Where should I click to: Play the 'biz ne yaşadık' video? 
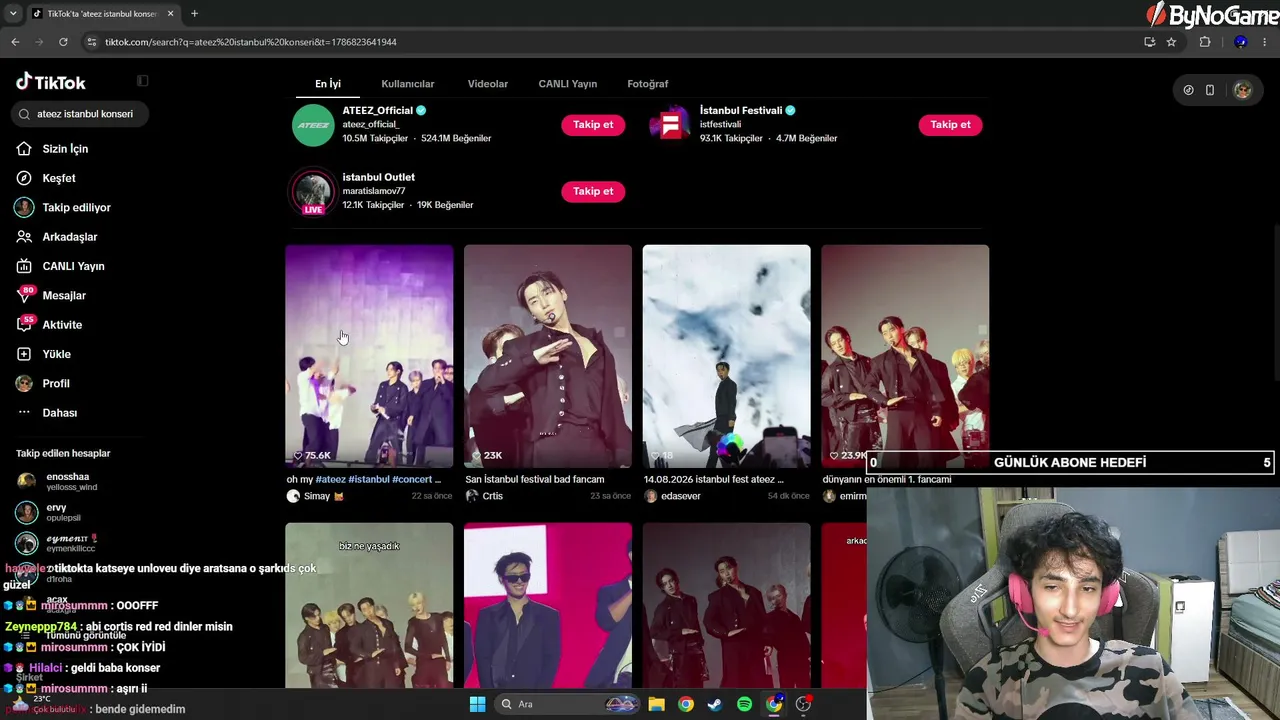(x=369, y=605)
